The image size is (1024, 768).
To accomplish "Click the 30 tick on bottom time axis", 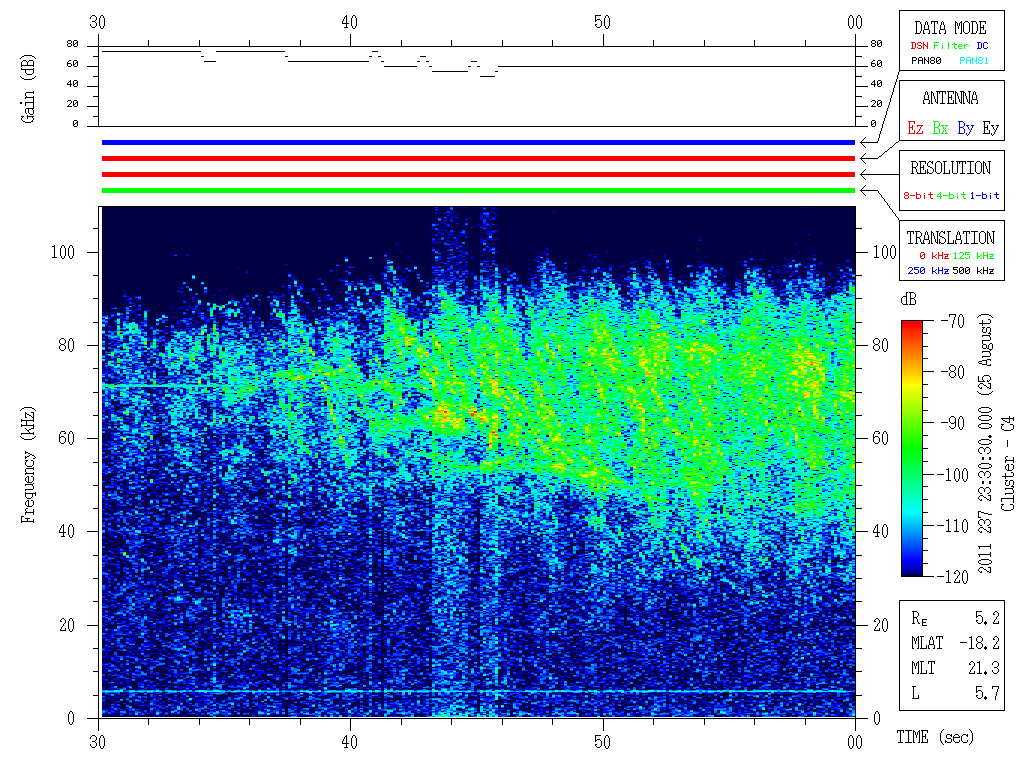I will [x=97, y=743].
